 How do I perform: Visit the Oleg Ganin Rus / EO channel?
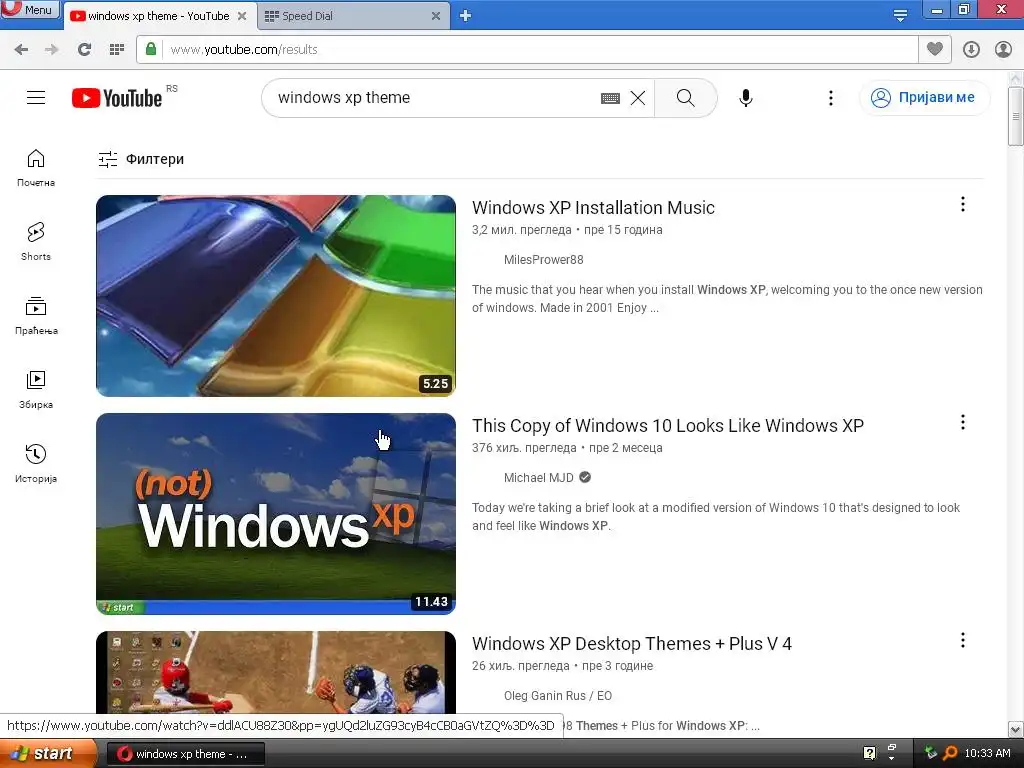(x=558, y=696)
